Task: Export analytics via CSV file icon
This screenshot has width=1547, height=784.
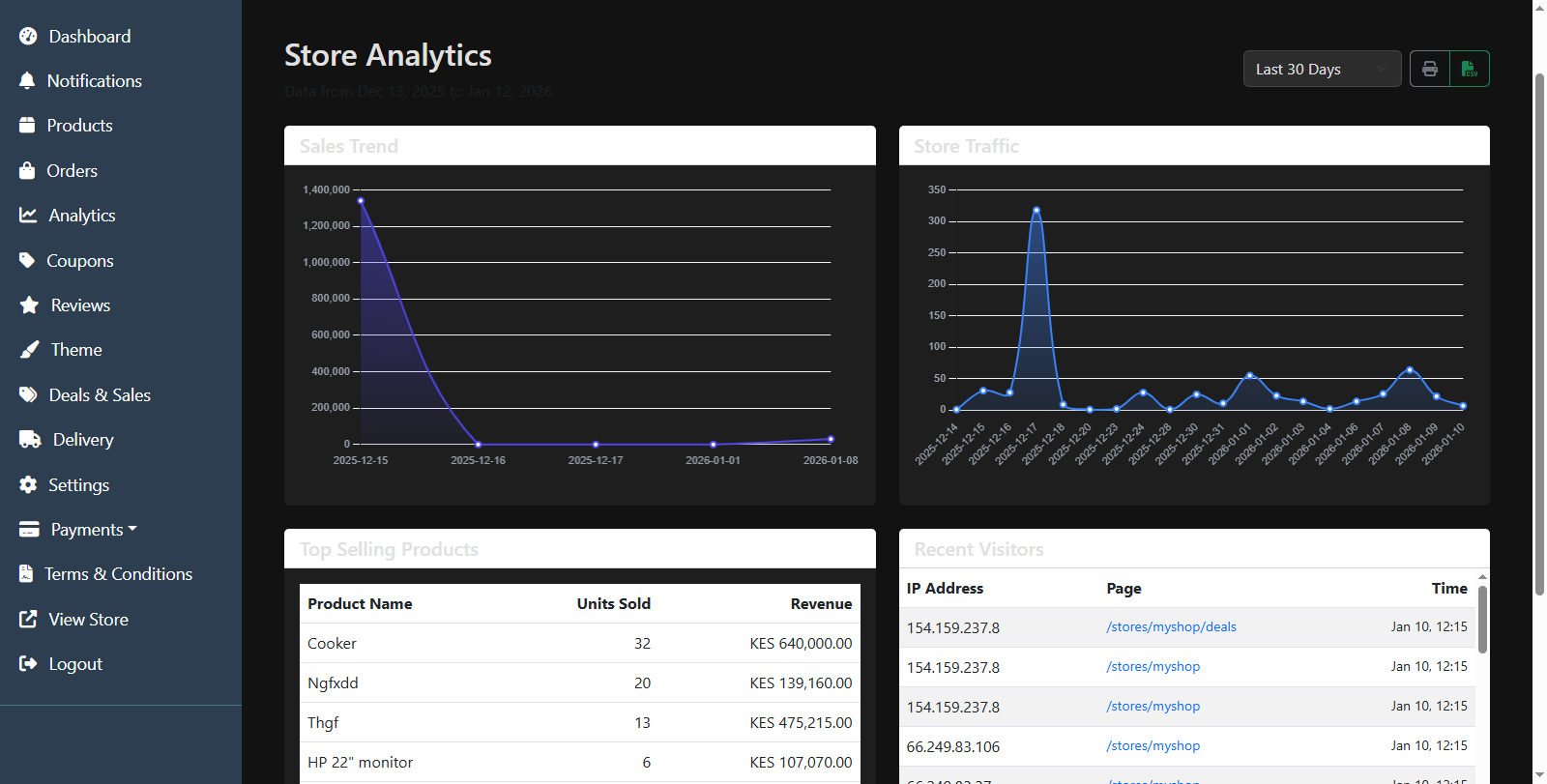Action: [x=1469, y=69]
